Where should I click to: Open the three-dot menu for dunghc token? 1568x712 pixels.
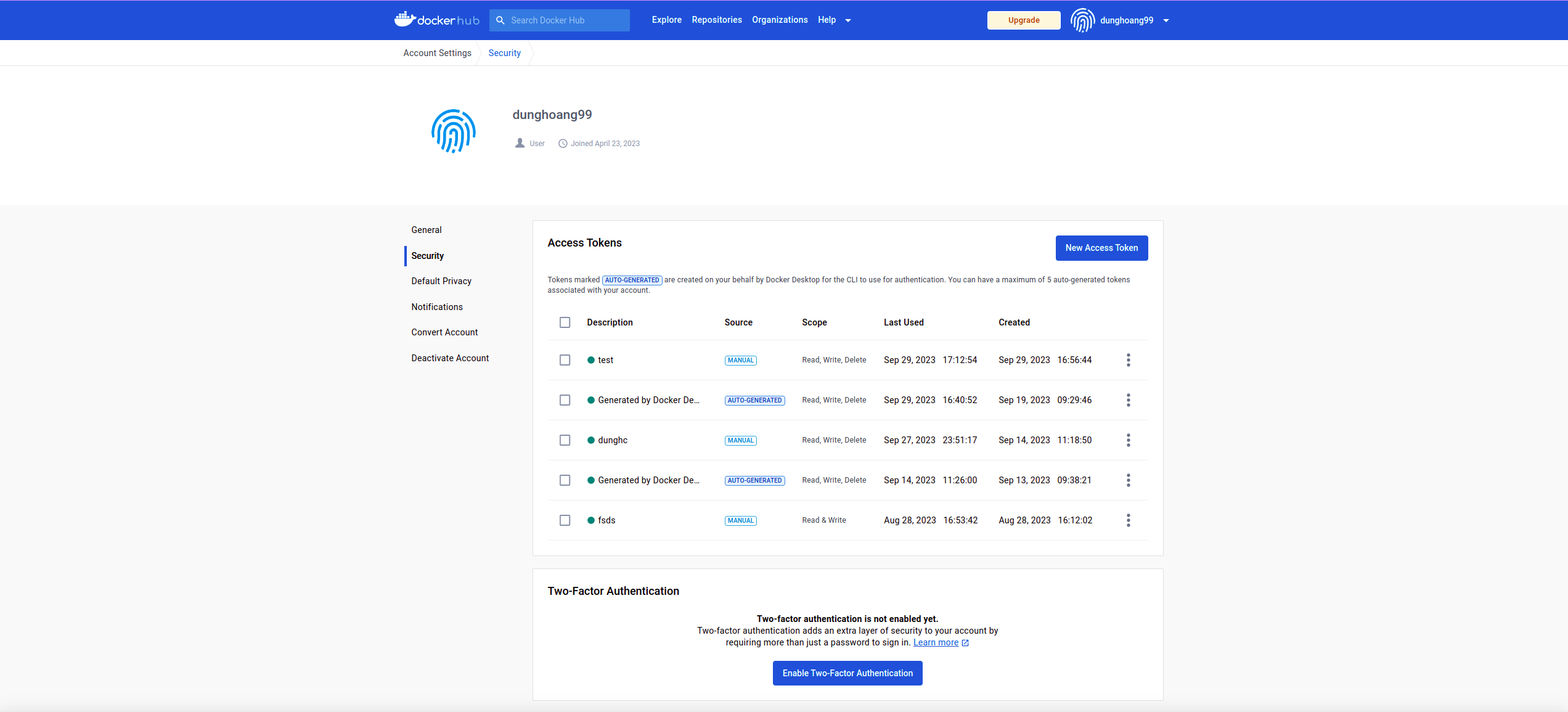click(1129, 440)
